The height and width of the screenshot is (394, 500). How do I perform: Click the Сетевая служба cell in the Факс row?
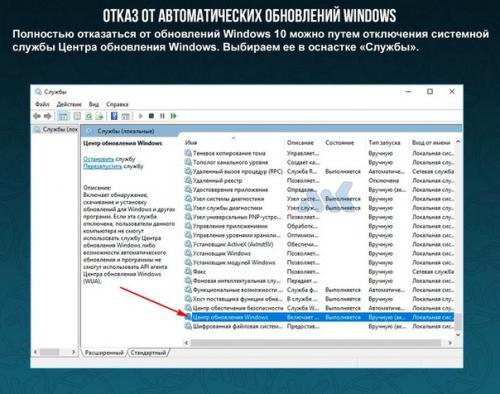[433, 271]
